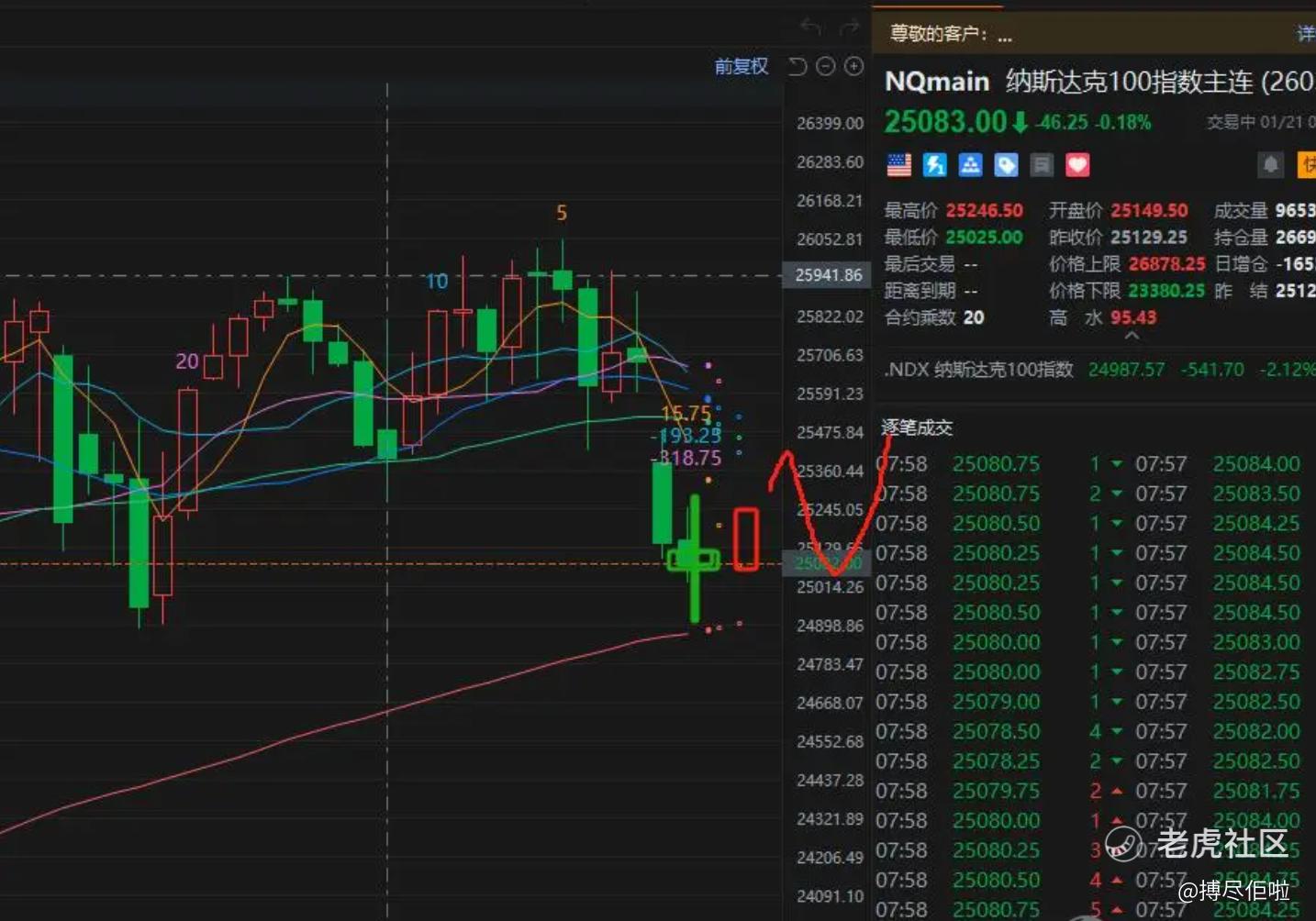Image resolution: width=1316 pixels, height=921 pixels.
Task: Click the 最高价 value 25246.50
Action: pos(985,211)
